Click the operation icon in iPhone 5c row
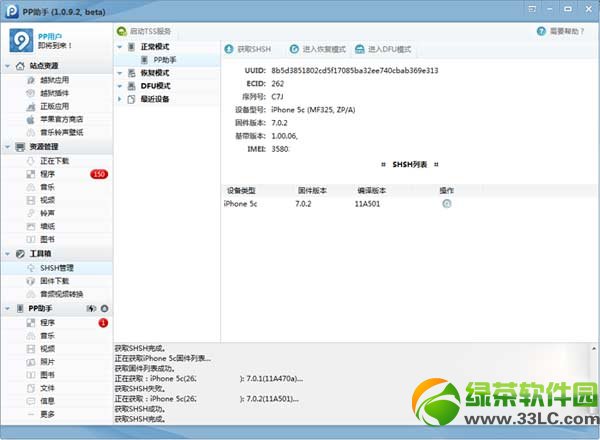The image size is (600, 440). coord(447,203)
